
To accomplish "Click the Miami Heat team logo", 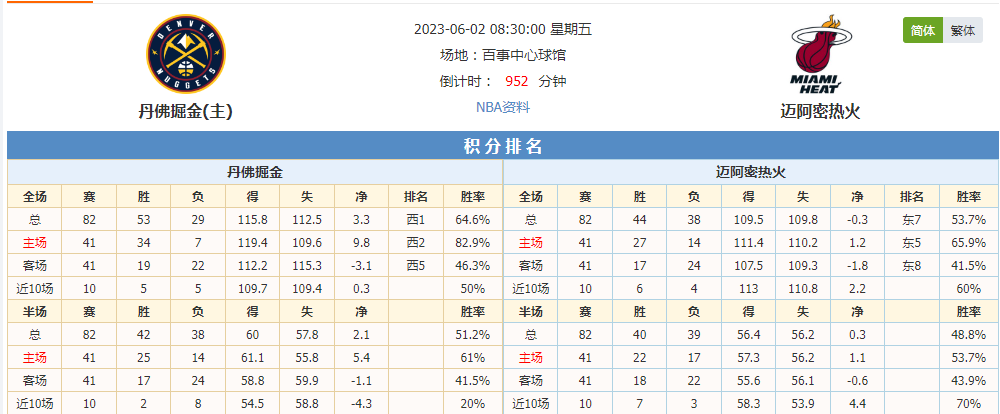I will (820, 54).
